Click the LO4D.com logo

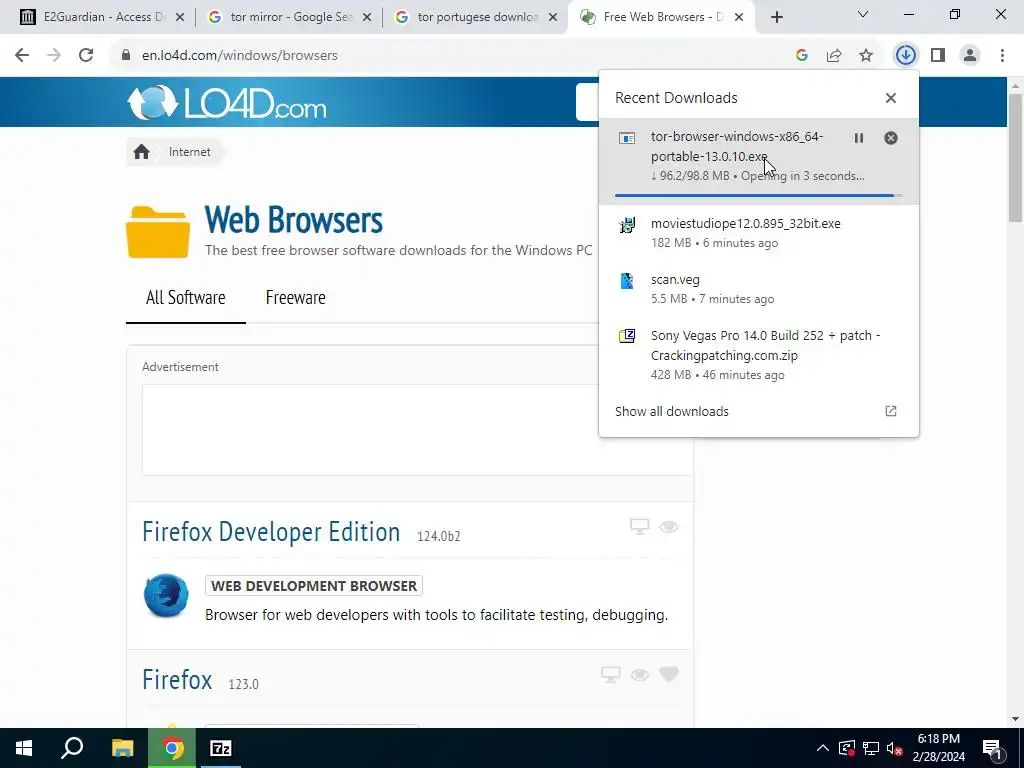(x=227, y=103)
